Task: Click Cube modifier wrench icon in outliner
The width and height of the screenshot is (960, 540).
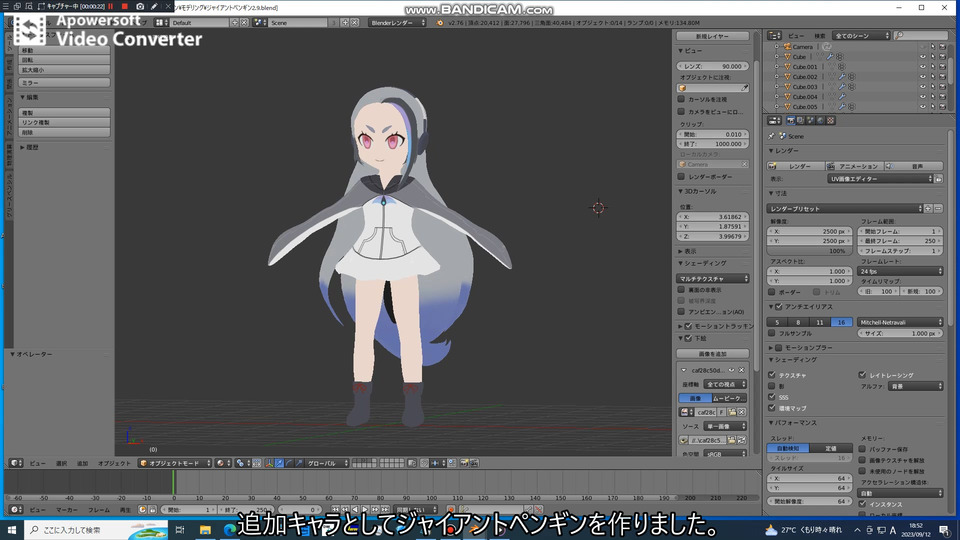Action: [830, 57]
